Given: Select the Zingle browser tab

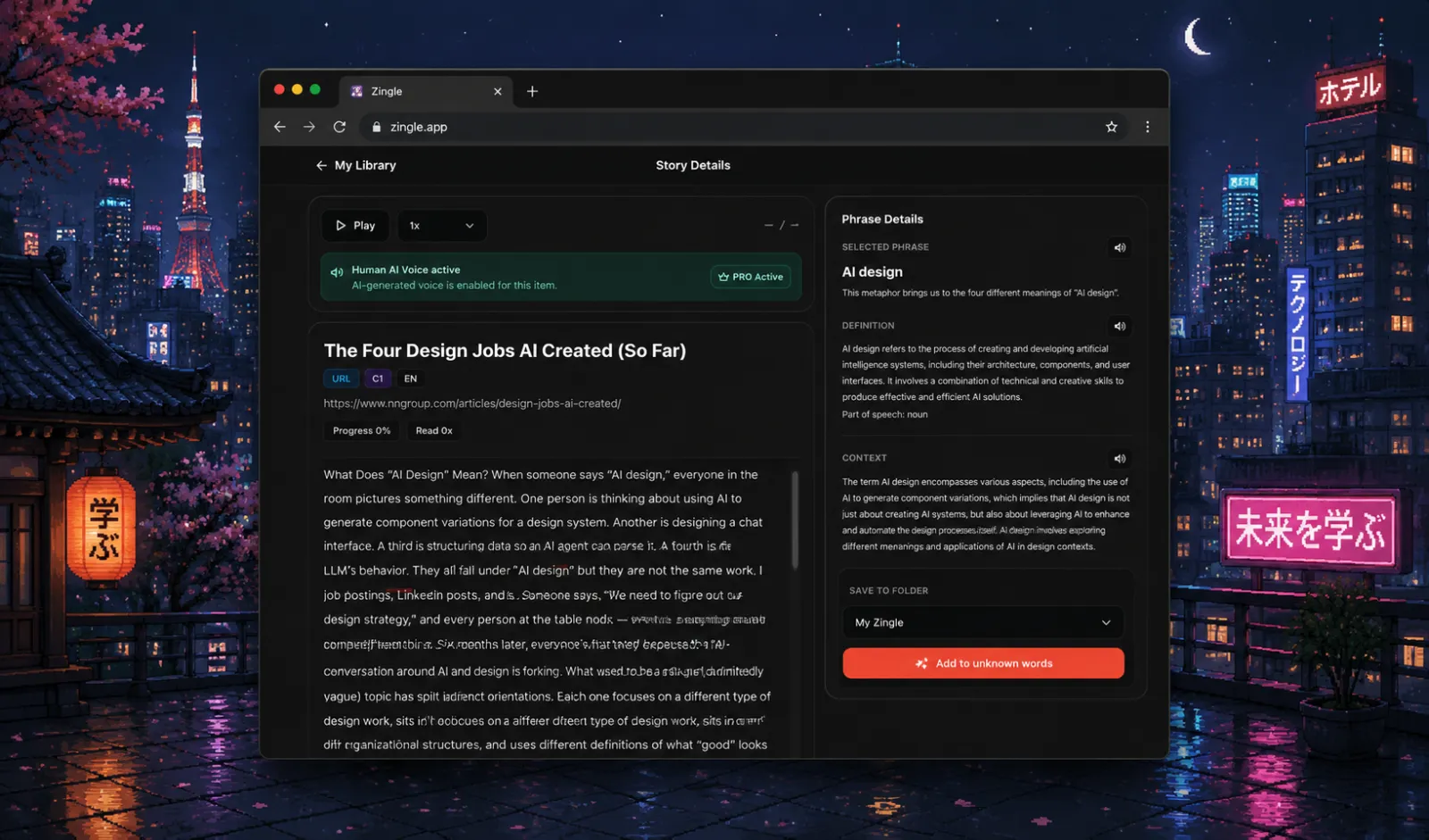Looking at the screenshot, I should click(424, 91).
